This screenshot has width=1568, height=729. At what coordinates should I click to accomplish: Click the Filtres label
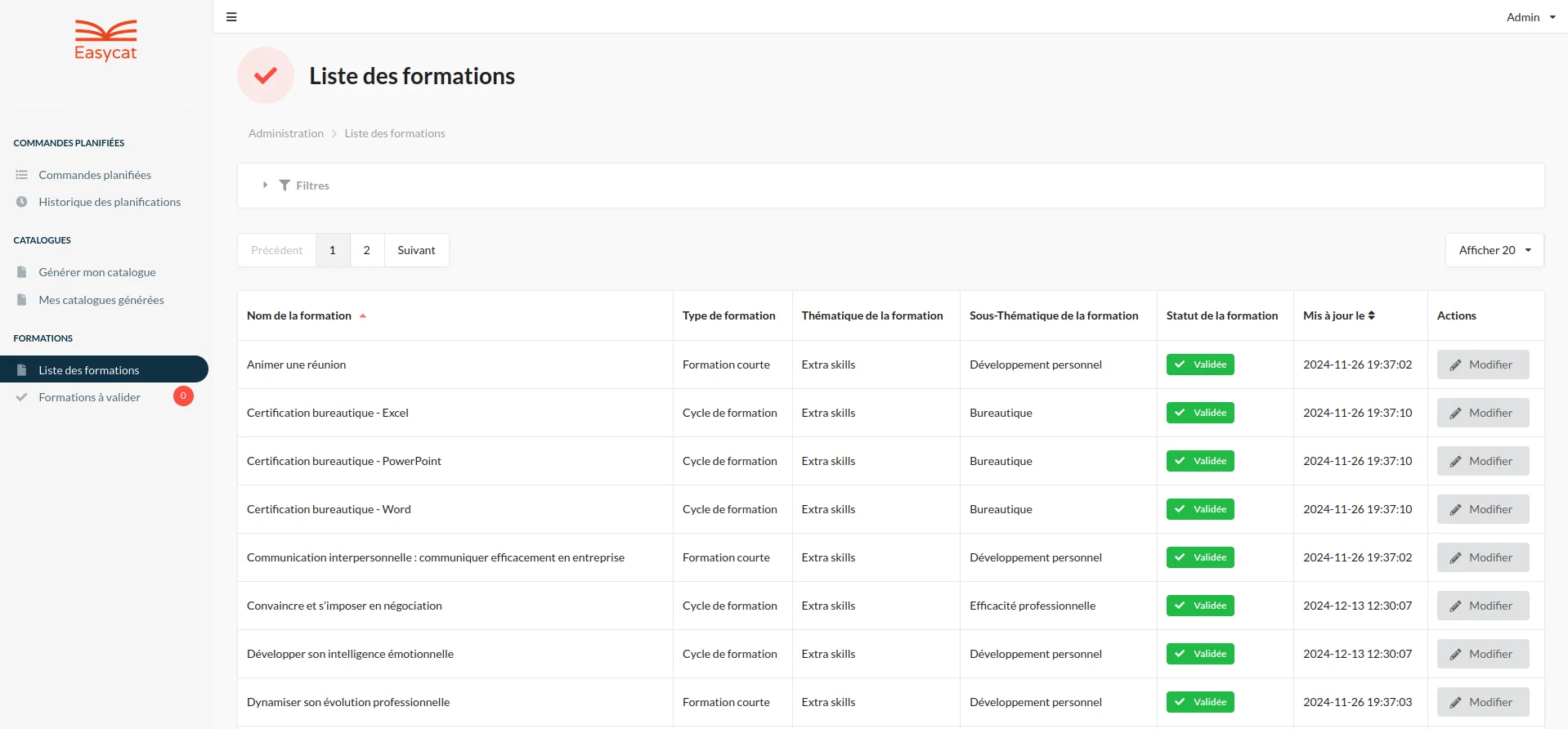tap(312, 186)
